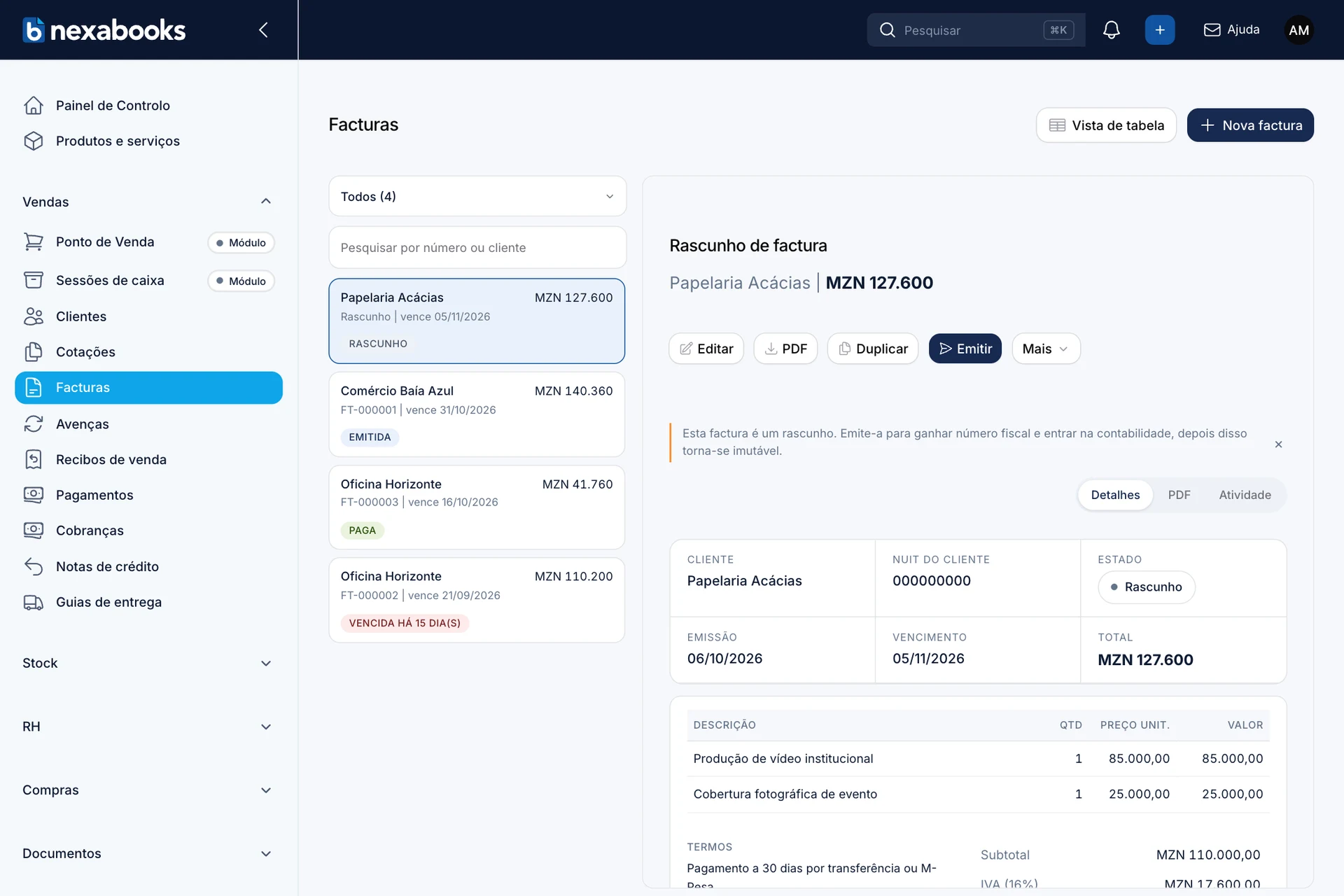This screenshot has width=1344, height=896.
Task: Open Cobranças icon
Action: 34,531
